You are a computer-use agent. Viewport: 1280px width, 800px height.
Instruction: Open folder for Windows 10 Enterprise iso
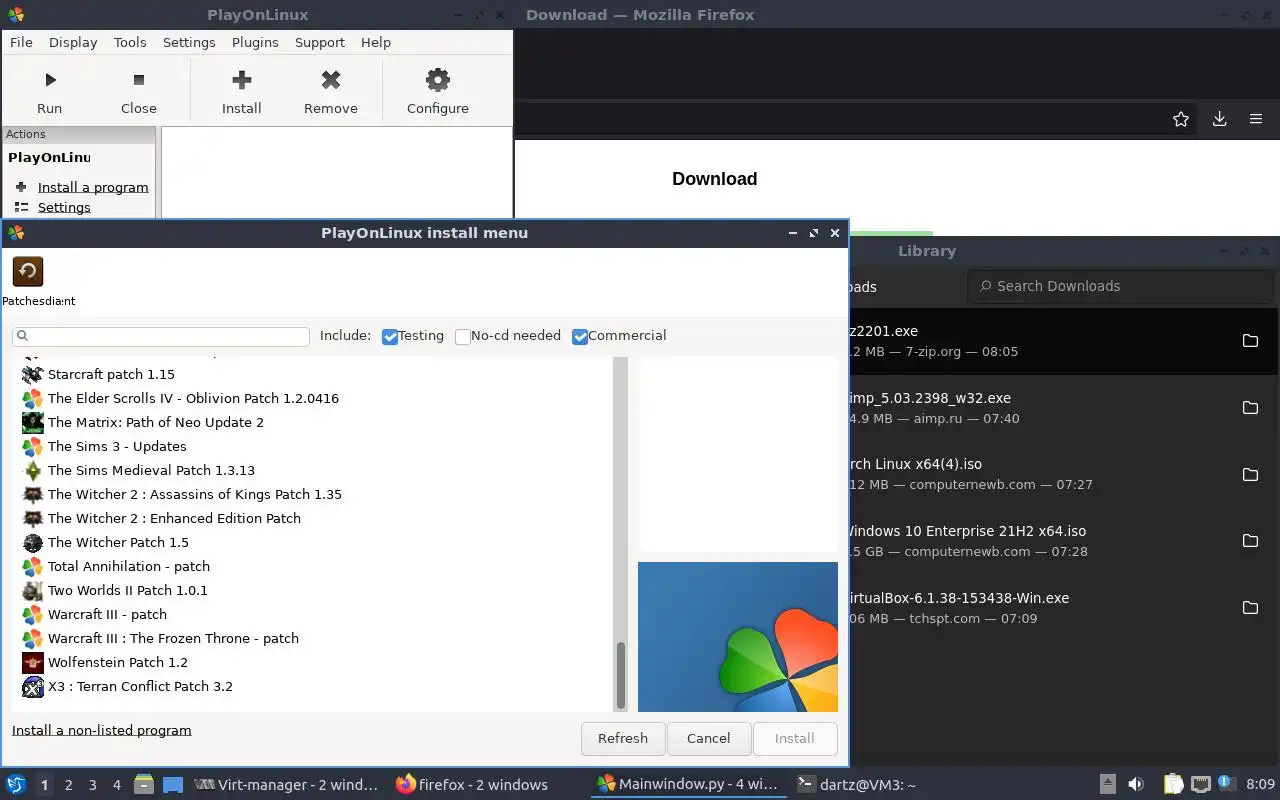click(1250, 541)
